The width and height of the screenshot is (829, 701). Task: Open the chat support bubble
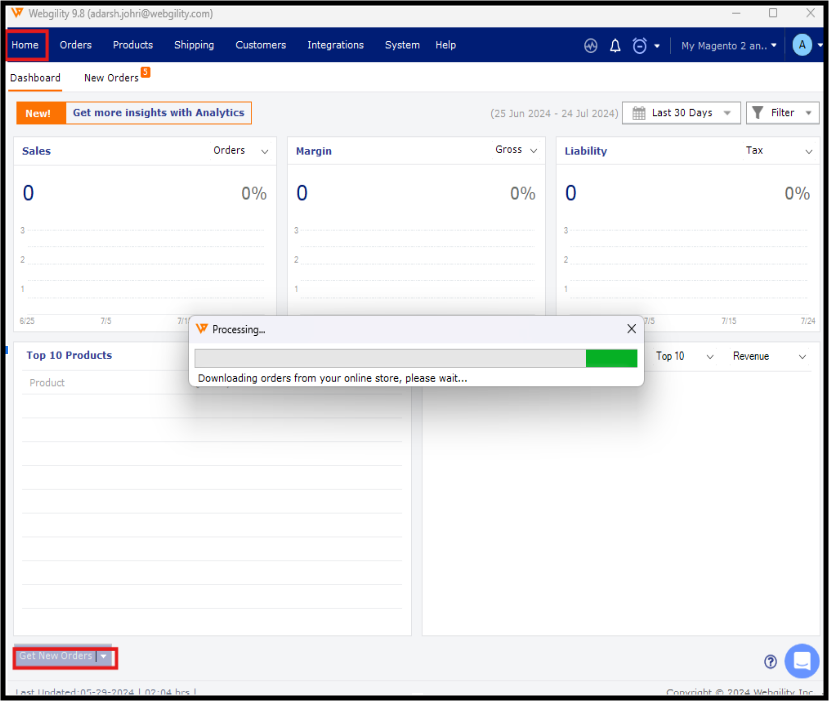point(802,661)
